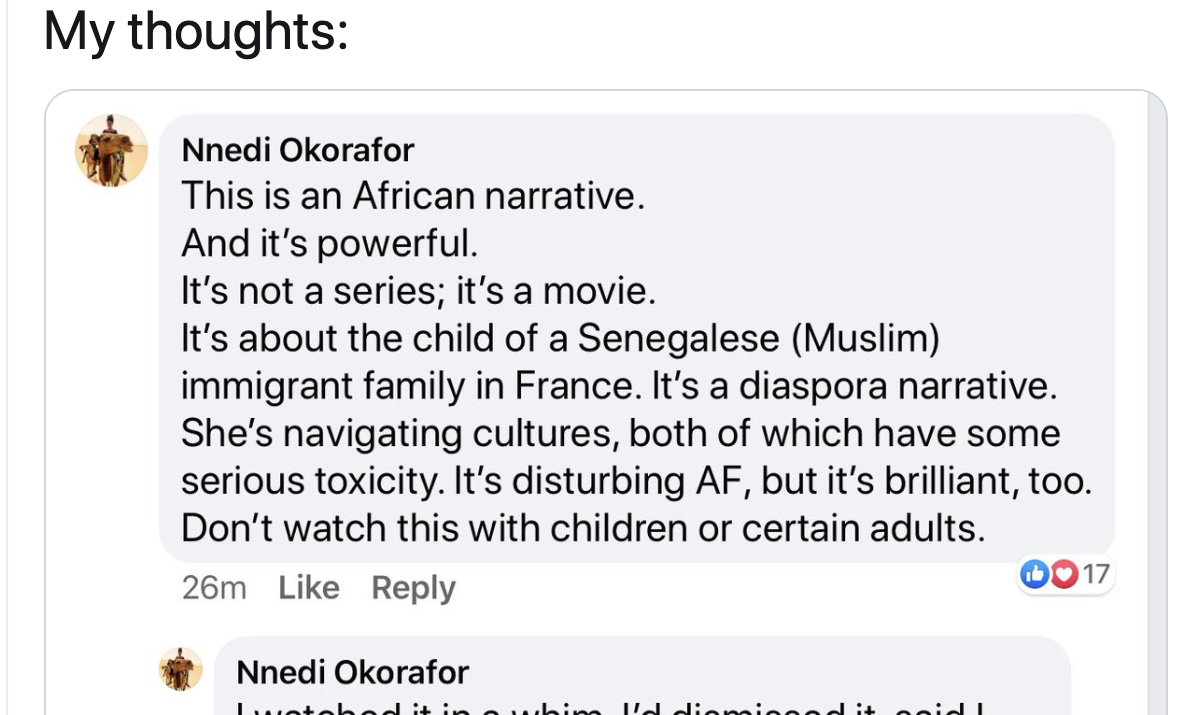Click the line "And it's powerful."

(x=324, y=243)
